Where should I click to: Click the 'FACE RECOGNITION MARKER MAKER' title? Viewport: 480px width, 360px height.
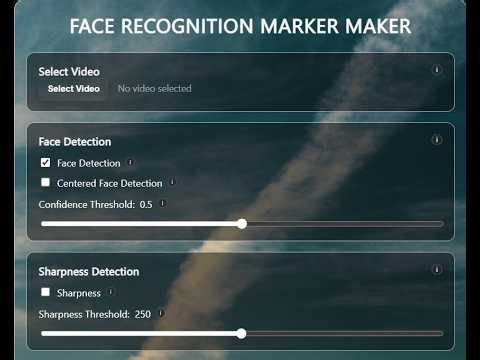click(x=240, y=26)
